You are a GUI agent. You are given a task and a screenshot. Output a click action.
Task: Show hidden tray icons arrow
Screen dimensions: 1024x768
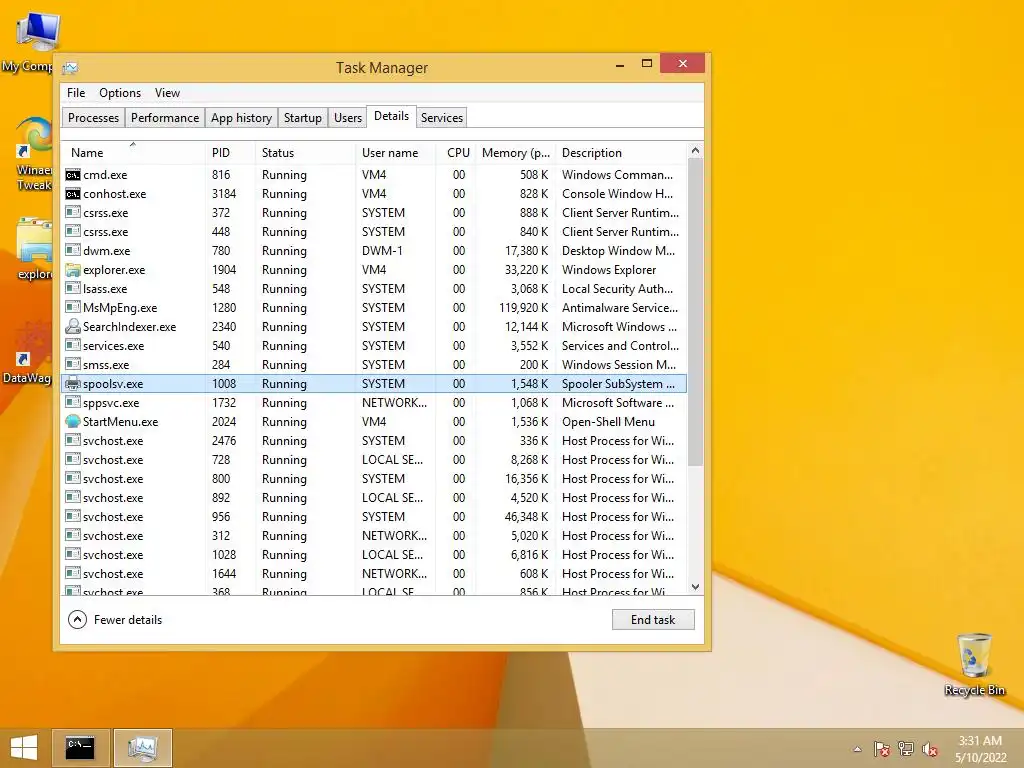[x=857, y=750]
